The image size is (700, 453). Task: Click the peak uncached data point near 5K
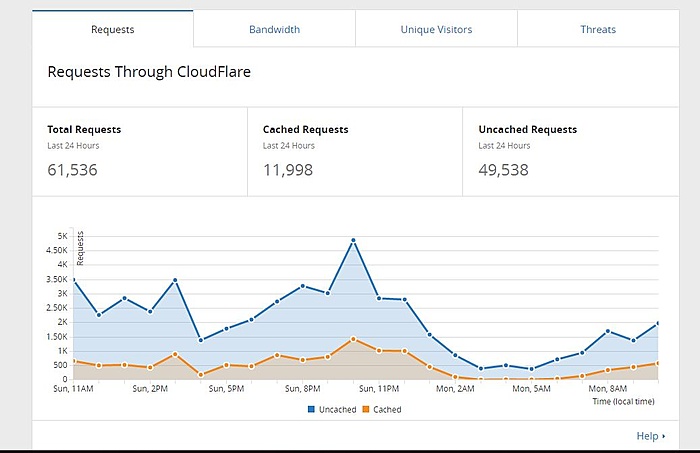[353, 240]
